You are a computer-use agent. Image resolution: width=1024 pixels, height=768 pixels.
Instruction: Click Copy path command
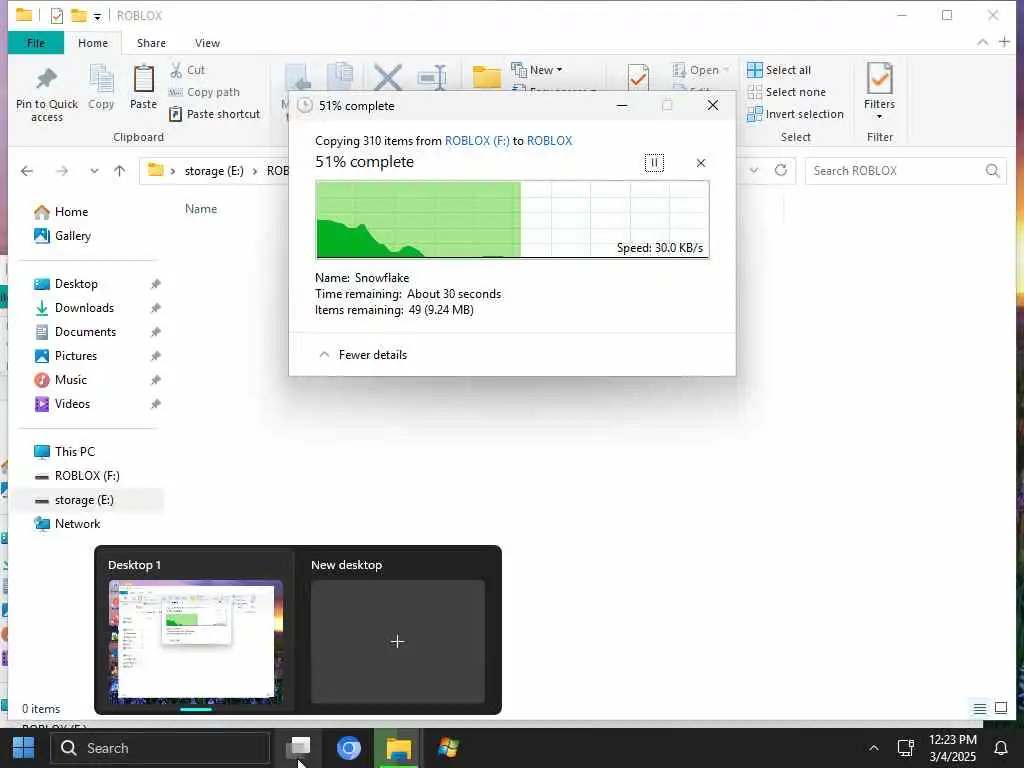click(x=204, y=92)
